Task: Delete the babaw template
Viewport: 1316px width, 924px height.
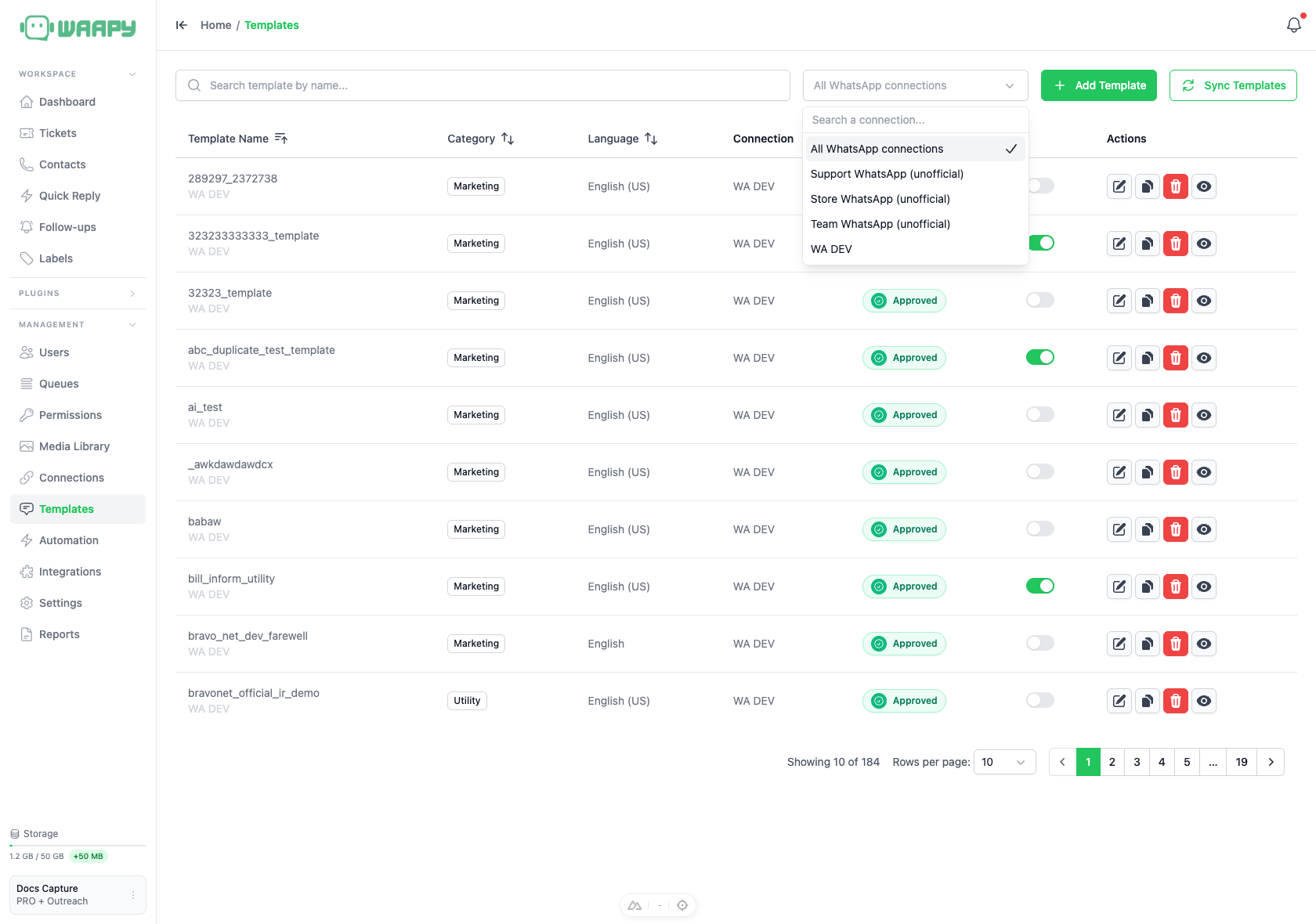Action: tap(1176, 529)
